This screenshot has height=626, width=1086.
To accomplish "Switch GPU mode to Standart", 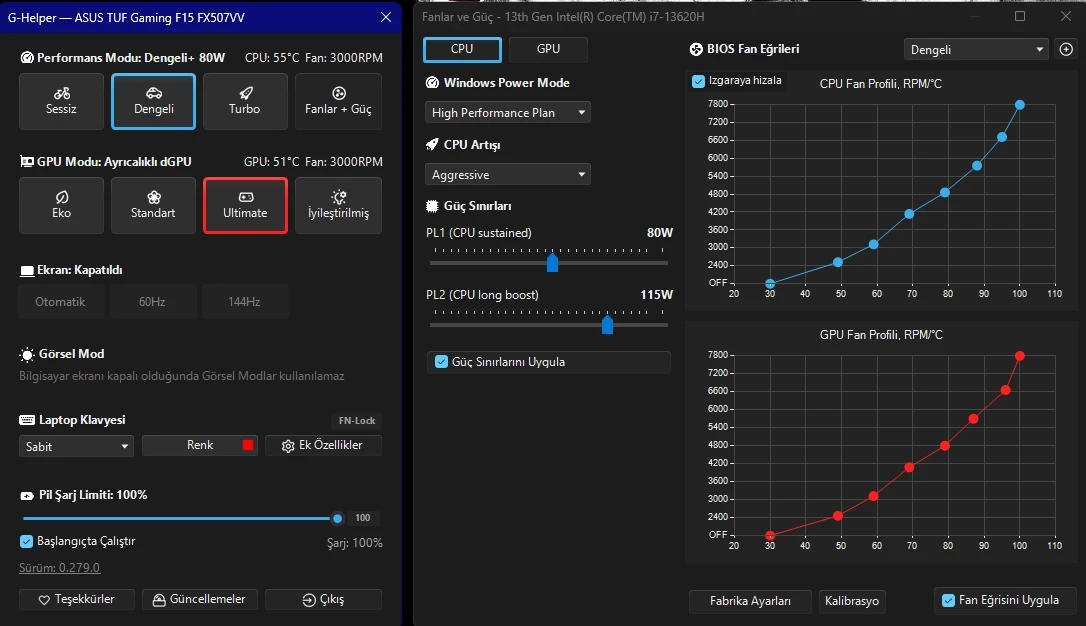I will [x=153, y=205].
